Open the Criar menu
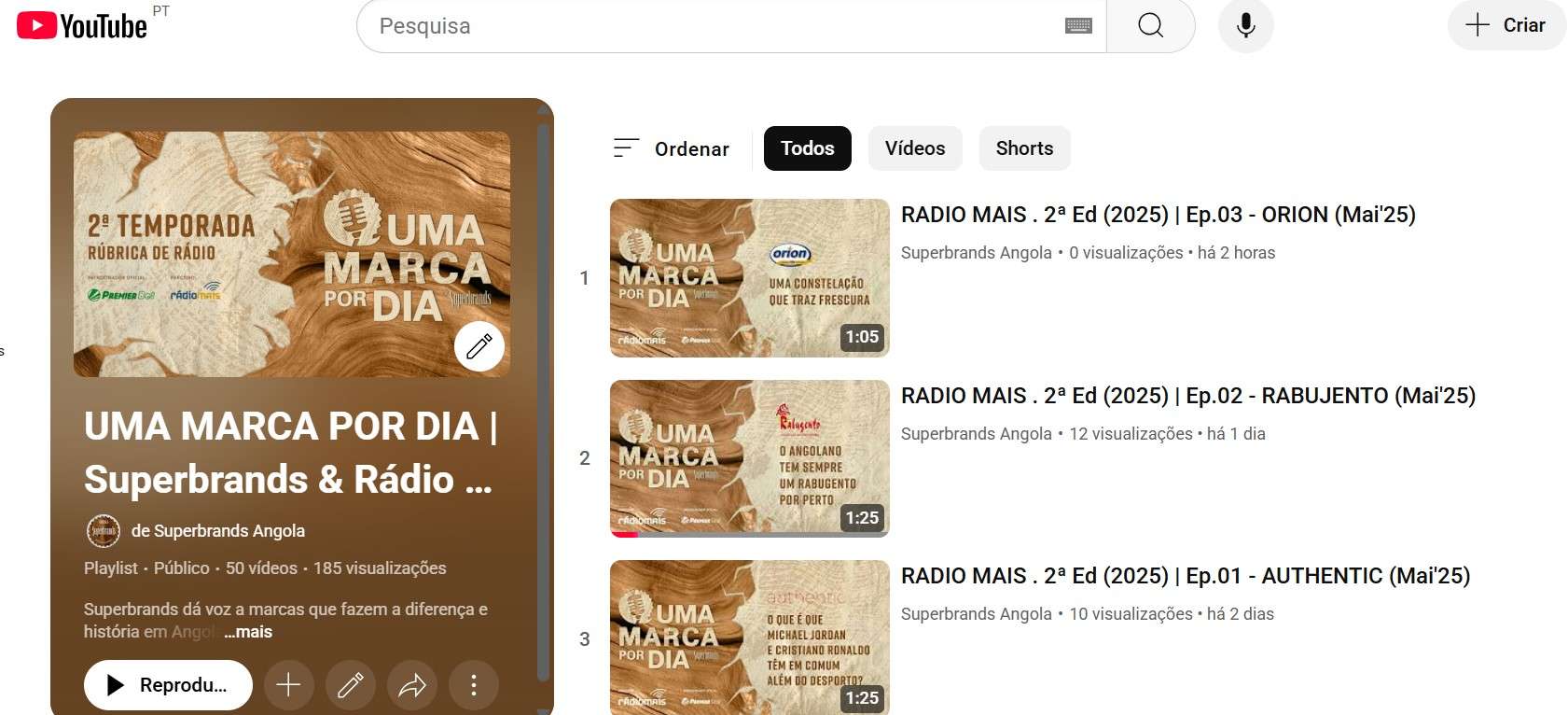1568x715 pixels. [x=1506, y=25]
